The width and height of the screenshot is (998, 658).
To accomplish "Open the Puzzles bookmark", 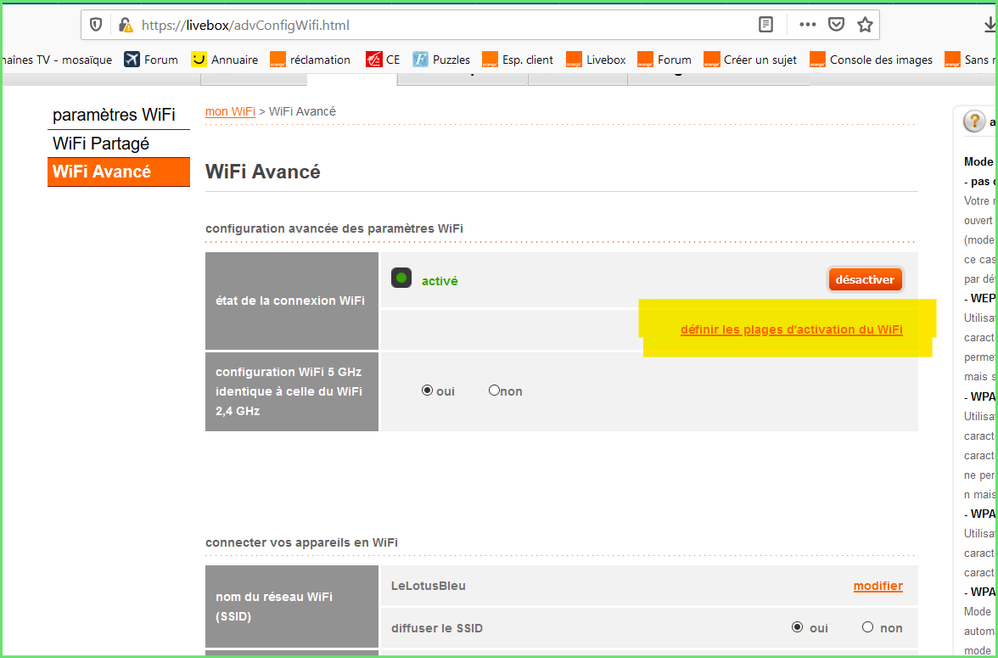I will point(441,60).
